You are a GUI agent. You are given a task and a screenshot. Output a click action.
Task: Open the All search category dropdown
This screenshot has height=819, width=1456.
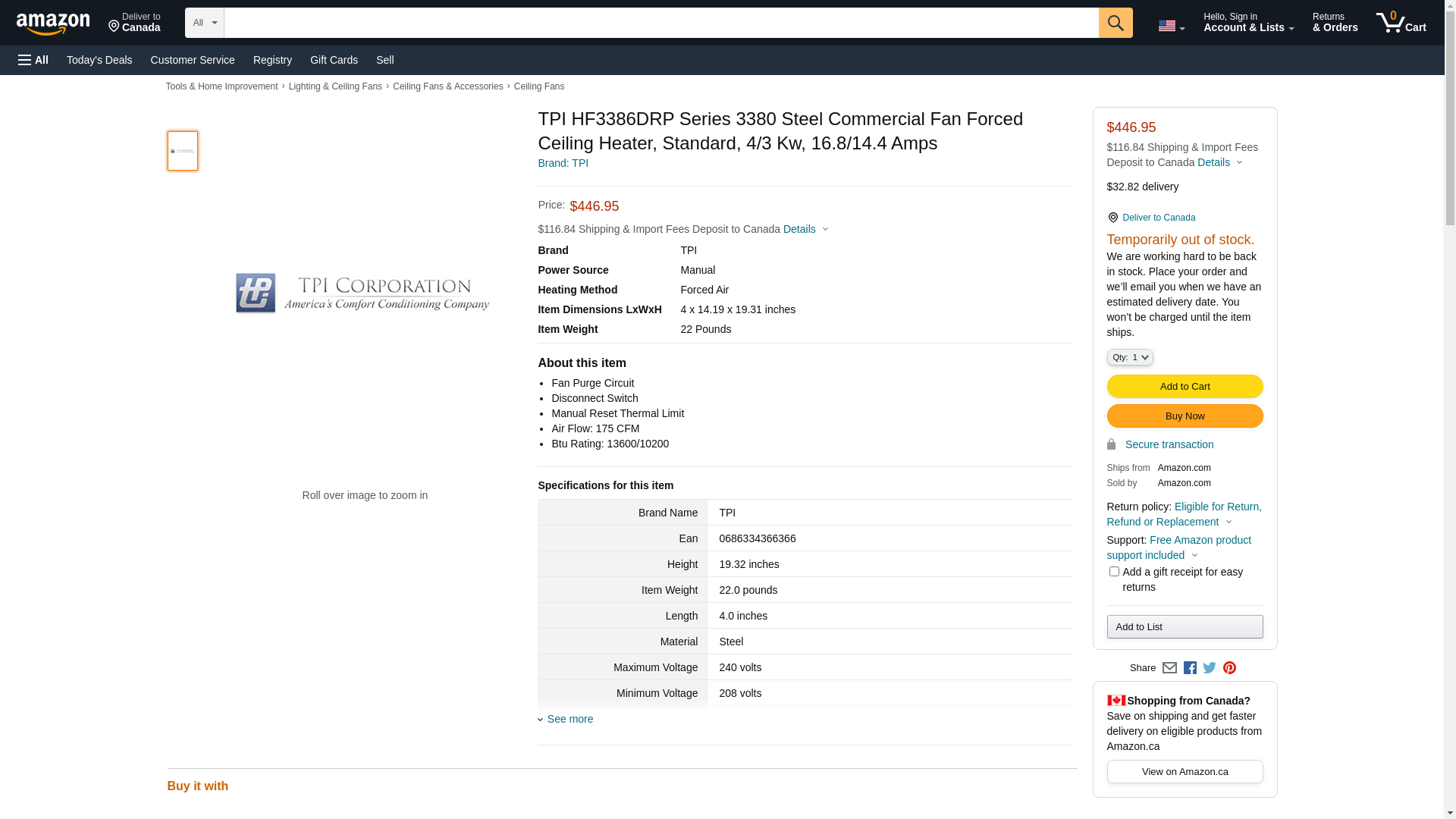pyautogui.click(x=204, y=23)
